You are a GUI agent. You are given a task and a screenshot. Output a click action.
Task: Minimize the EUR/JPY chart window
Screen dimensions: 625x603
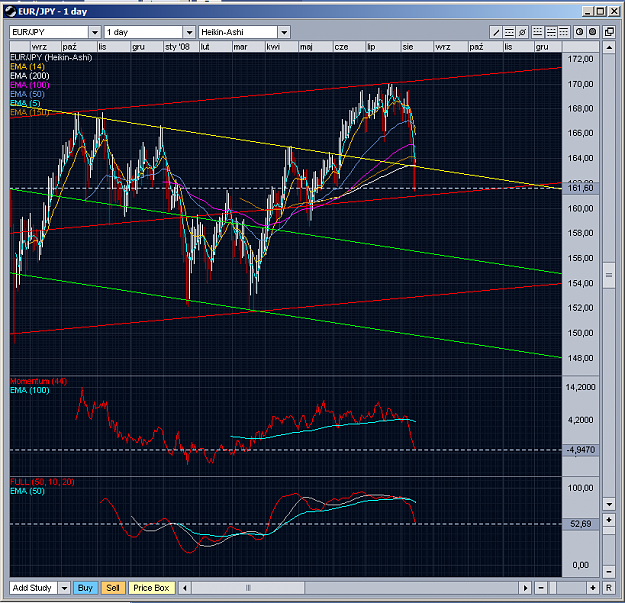click(x=588, y=12)
